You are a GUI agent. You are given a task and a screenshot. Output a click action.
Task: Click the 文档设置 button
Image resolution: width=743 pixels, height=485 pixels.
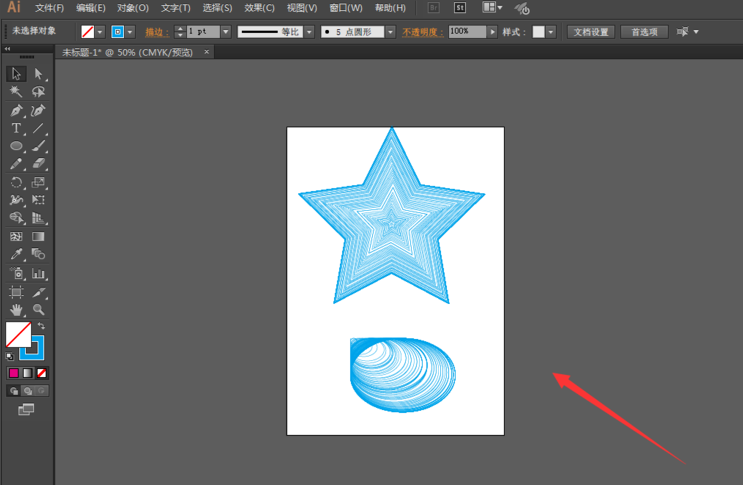(x=590, y=32)
